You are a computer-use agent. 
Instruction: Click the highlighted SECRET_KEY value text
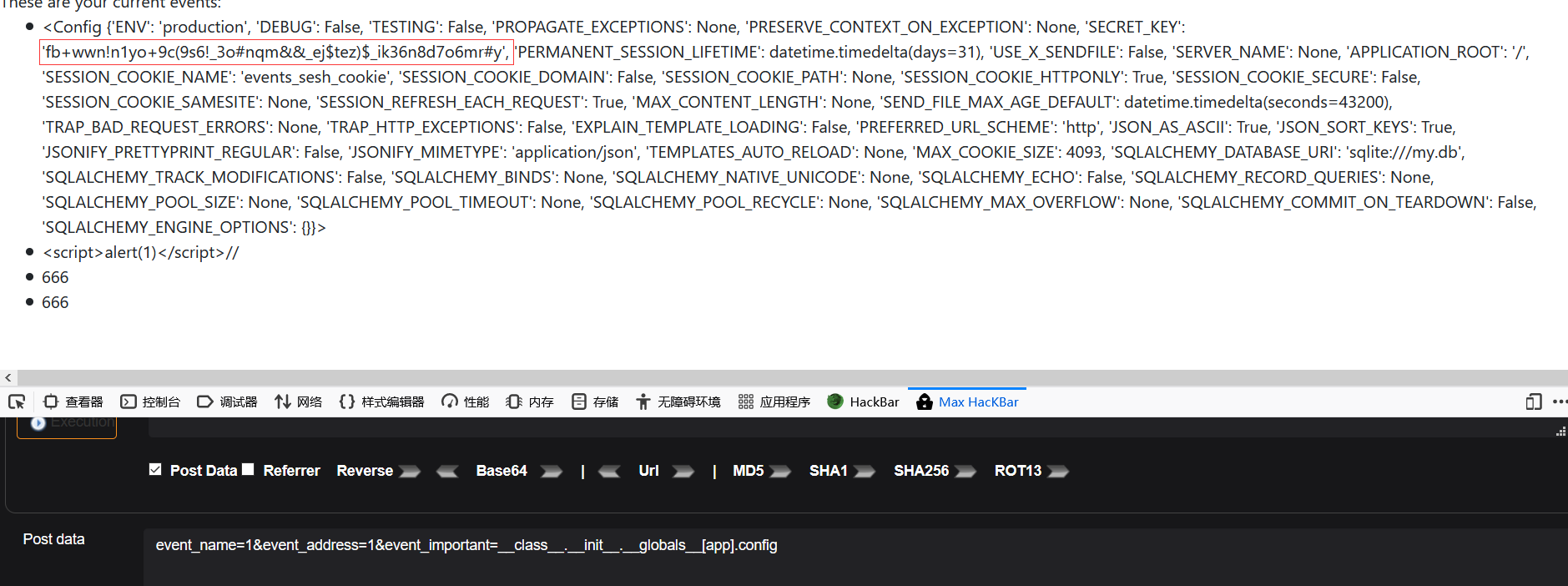[x=276, y=52]
